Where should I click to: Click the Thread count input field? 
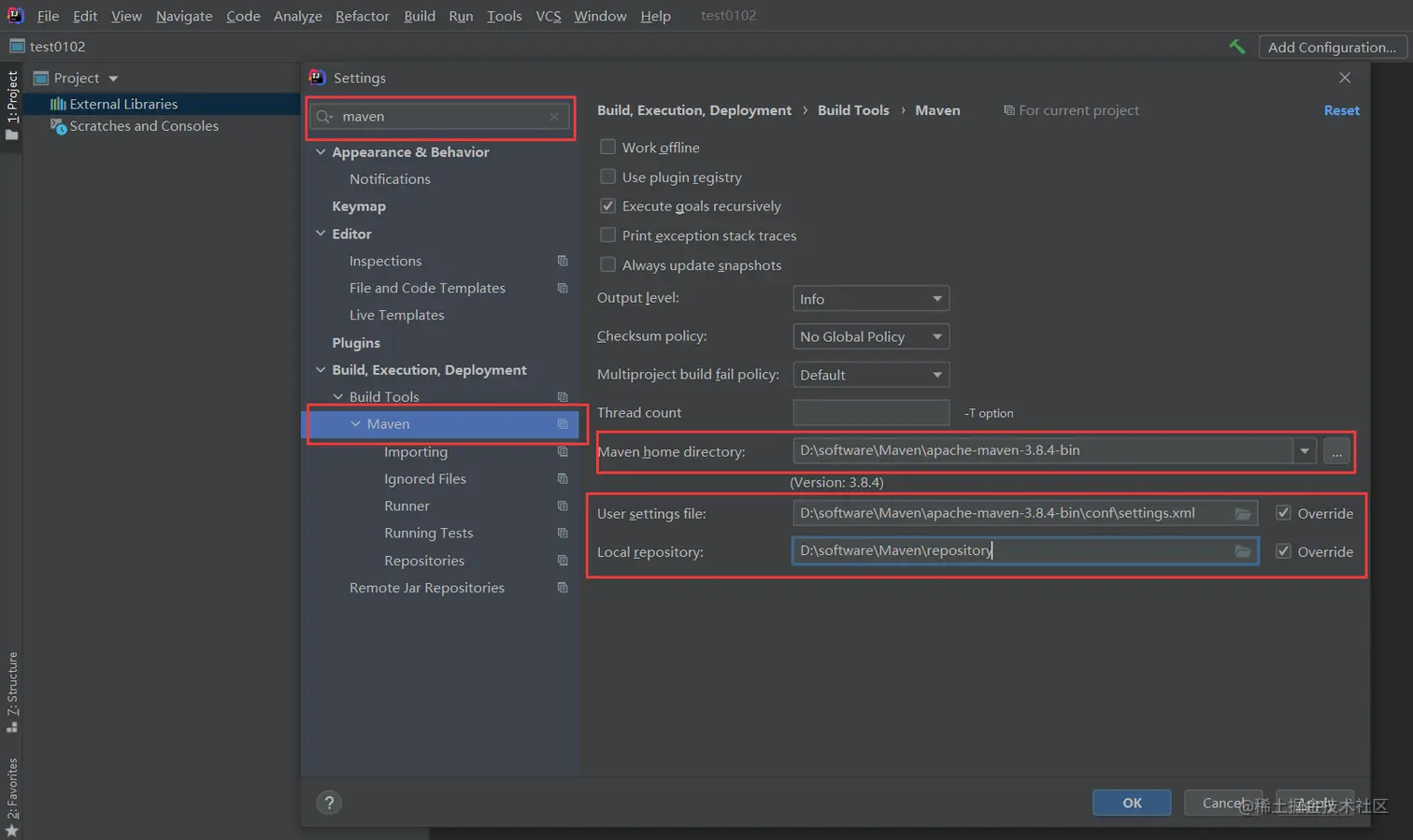click(871, 412)
